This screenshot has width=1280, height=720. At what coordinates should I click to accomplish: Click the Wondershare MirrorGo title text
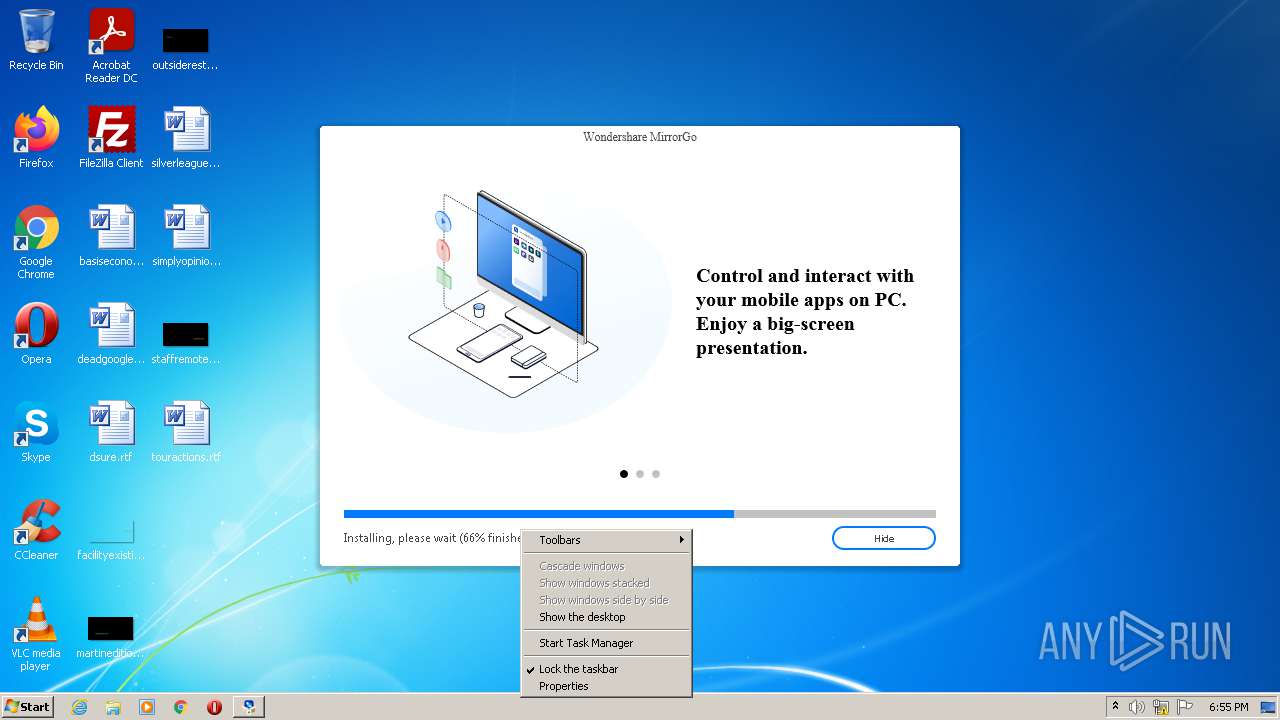(640, 137)
